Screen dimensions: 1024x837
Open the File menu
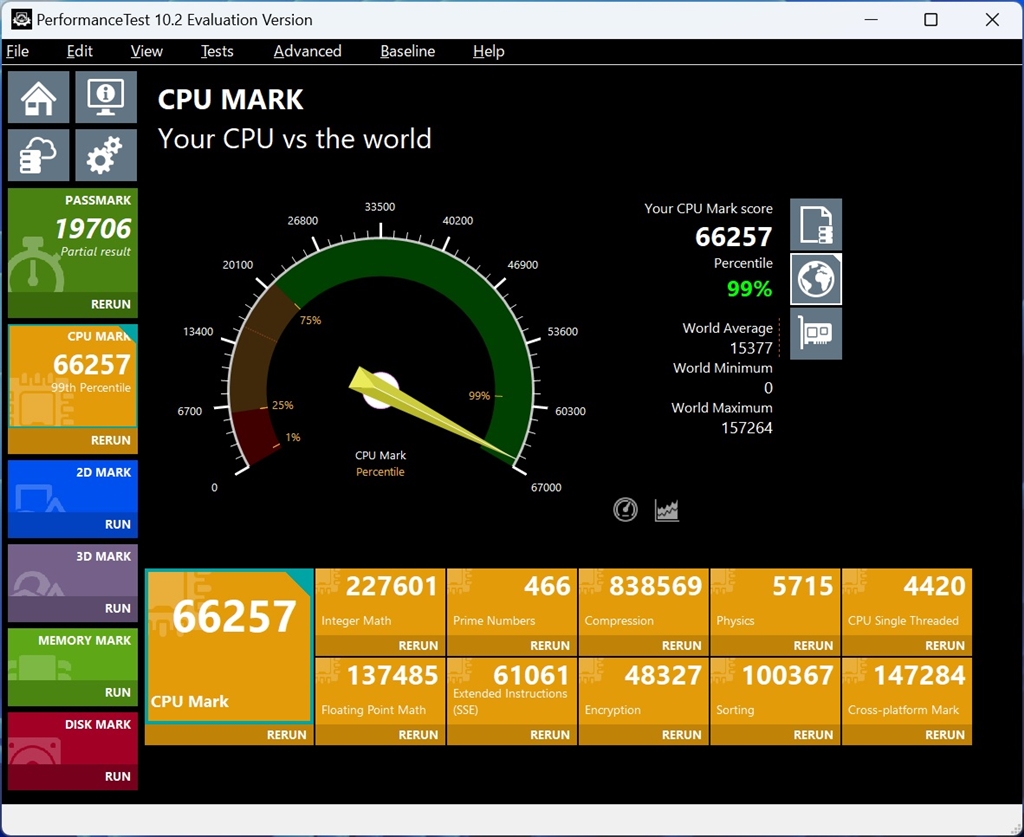(x=18, y=51)
